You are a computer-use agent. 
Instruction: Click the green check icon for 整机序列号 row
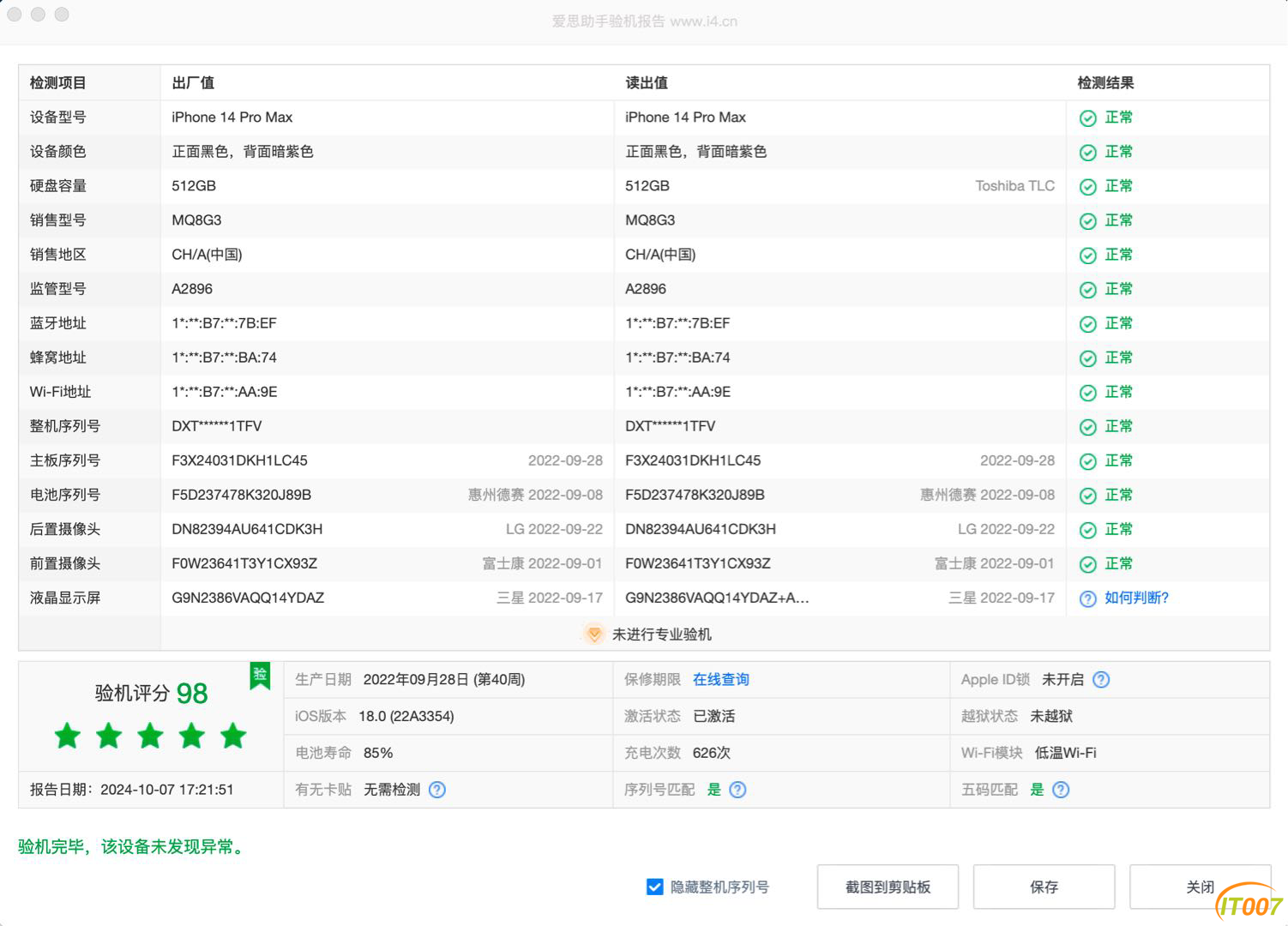[1087, 427]
